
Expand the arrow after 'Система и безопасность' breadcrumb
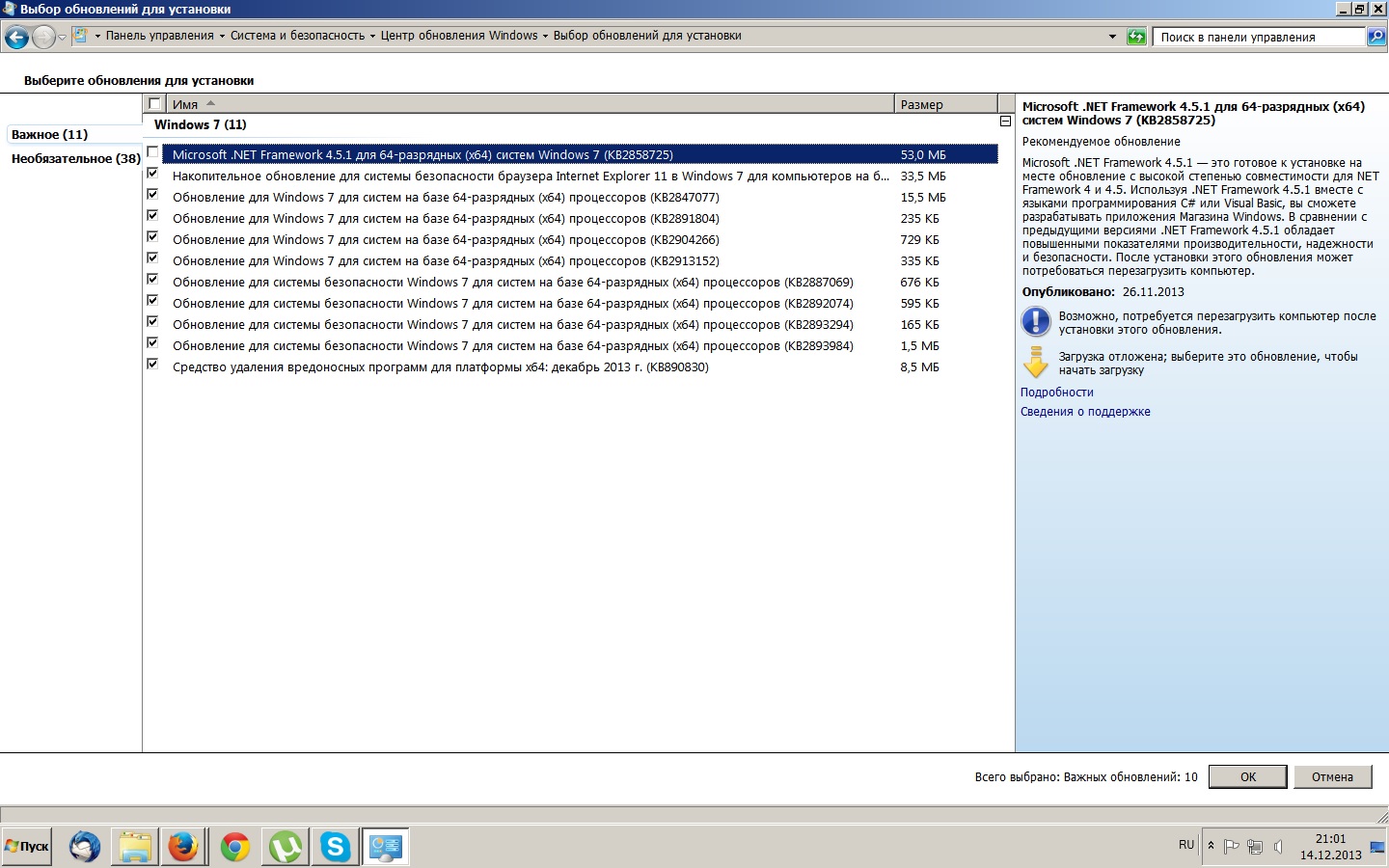tap(372, 37)
